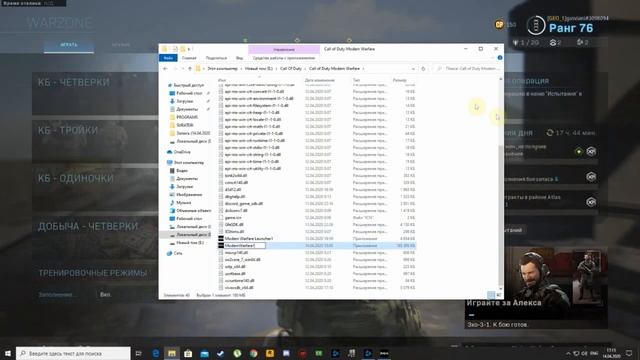The width and height of the screenshot is (640, 360).
Task: Switch to large thumbnails view icon
Action: (498, 295)
